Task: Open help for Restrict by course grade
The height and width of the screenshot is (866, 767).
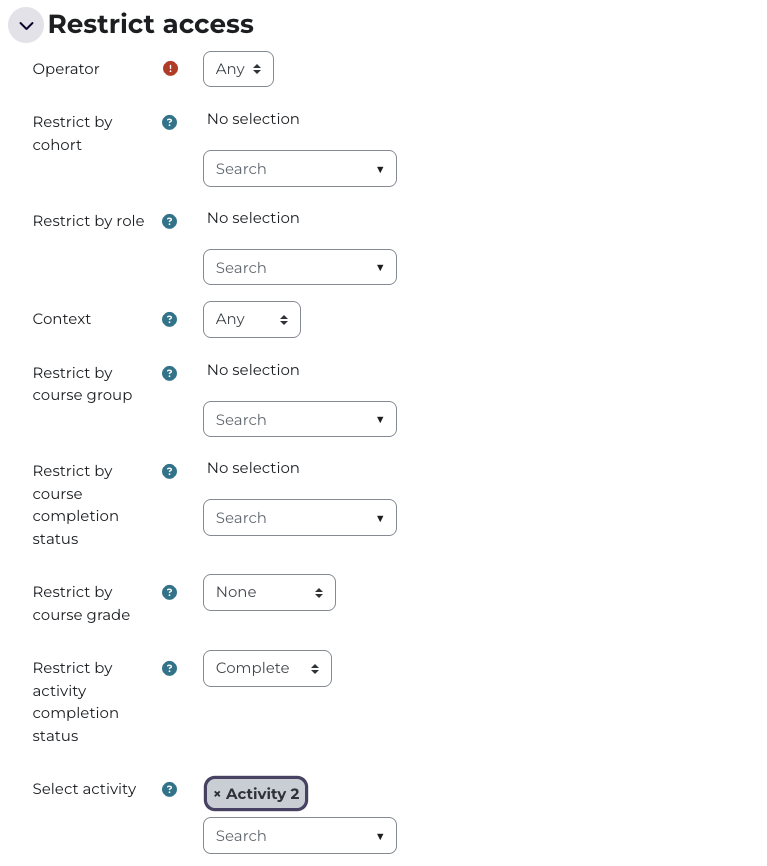Action: coord(170,592)
